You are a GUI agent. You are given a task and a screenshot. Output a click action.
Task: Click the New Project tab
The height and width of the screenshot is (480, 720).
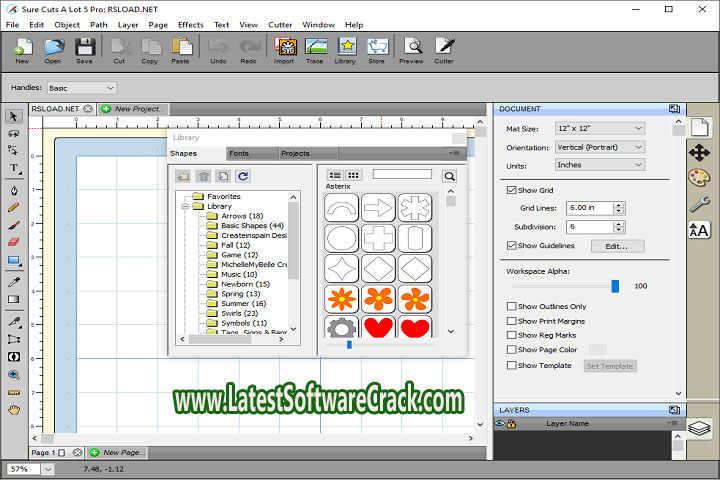tap(133, 109)
